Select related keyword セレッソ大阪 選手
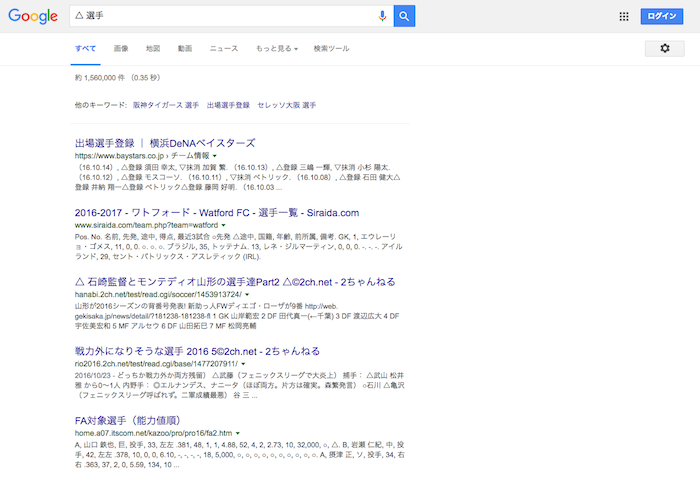The image size is (700, 481). [286, 105]
